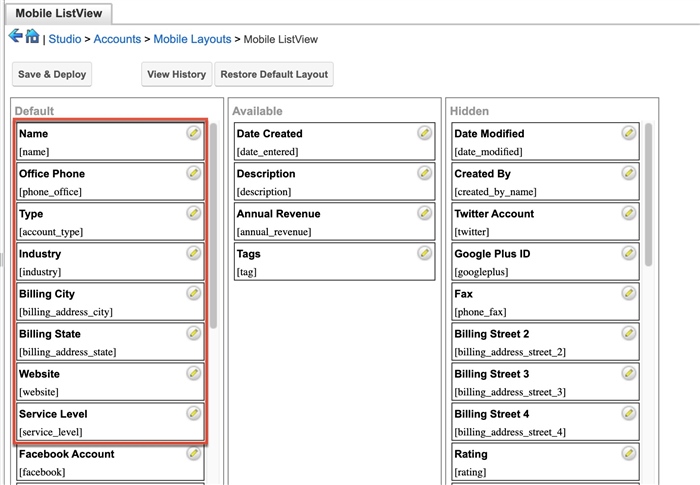Viewport: 700px width, 485px height.
Task: Select the Billing Street 2 field label
Action: click(492, 334)
